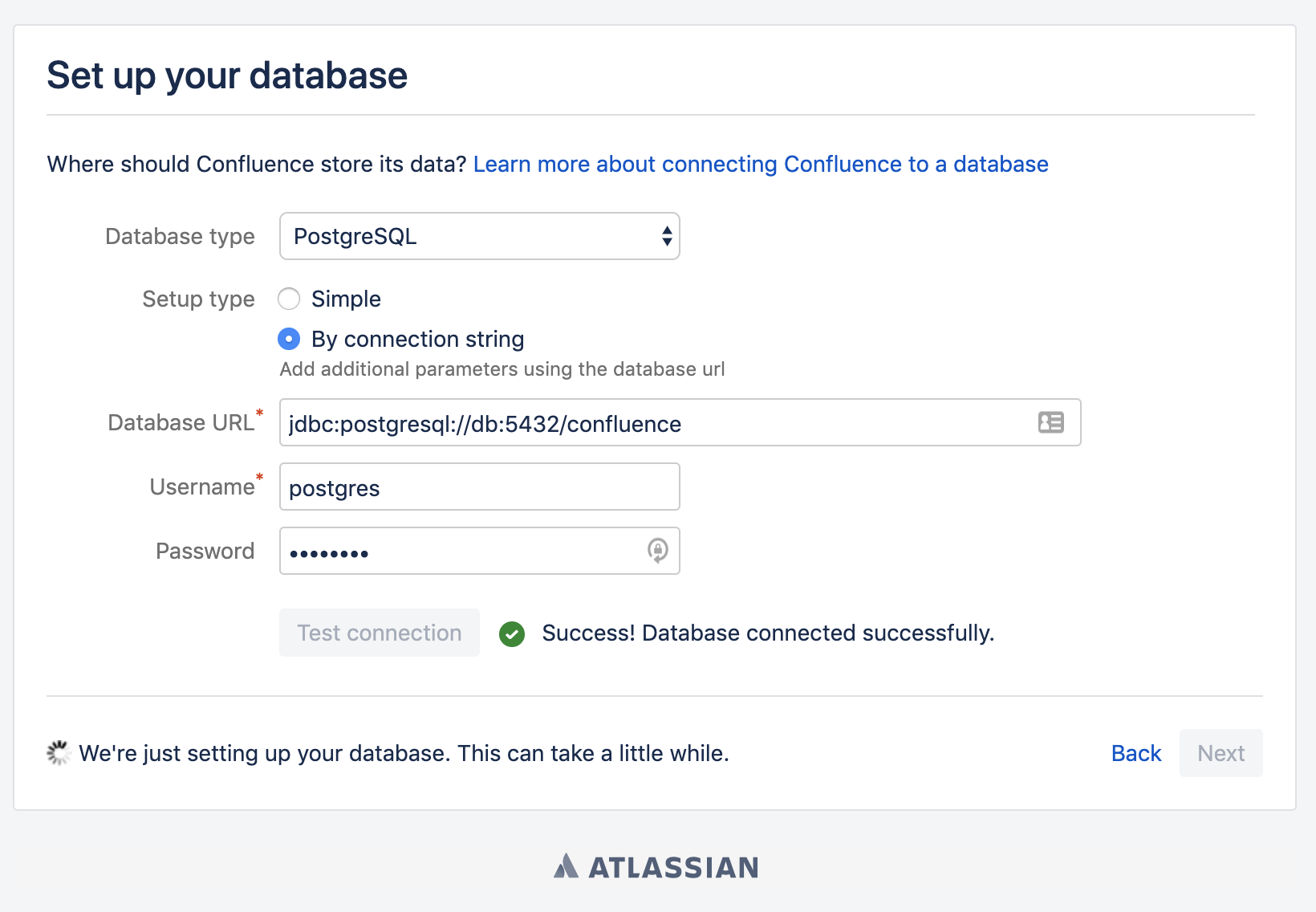Click the Username label
The height and width of the screenshot is (912, 1316).
click(x=202, y=487)
